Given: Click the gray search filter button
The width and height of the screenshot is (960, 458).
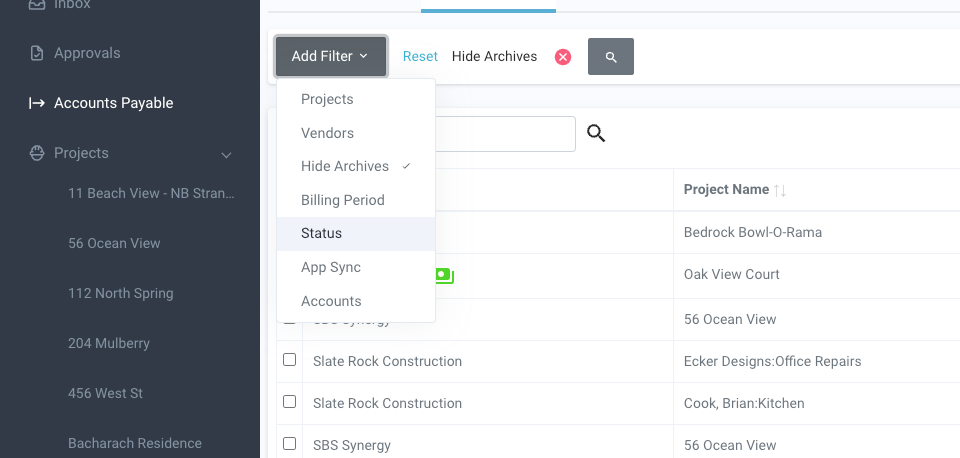Looking at the screenshot, I should tap(611, 57).
